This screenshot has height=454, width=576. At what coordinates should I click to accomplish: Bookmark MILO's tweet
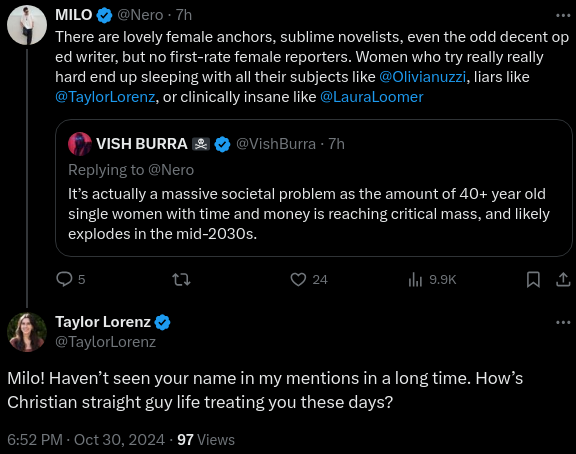tap(533, 280)
